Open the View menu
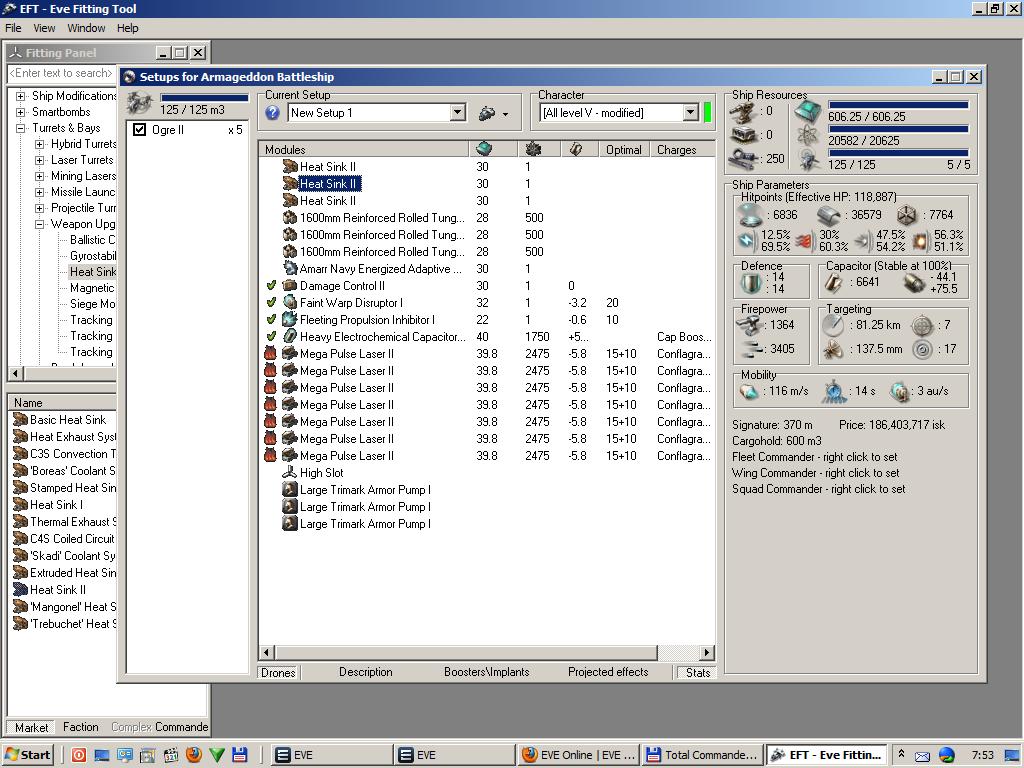 [44, 28]
